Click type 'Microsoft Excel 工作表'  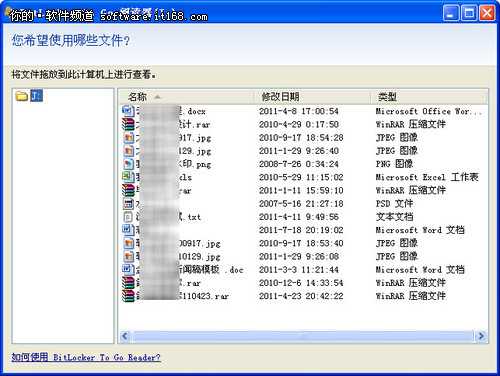click(x=427, y=177)
